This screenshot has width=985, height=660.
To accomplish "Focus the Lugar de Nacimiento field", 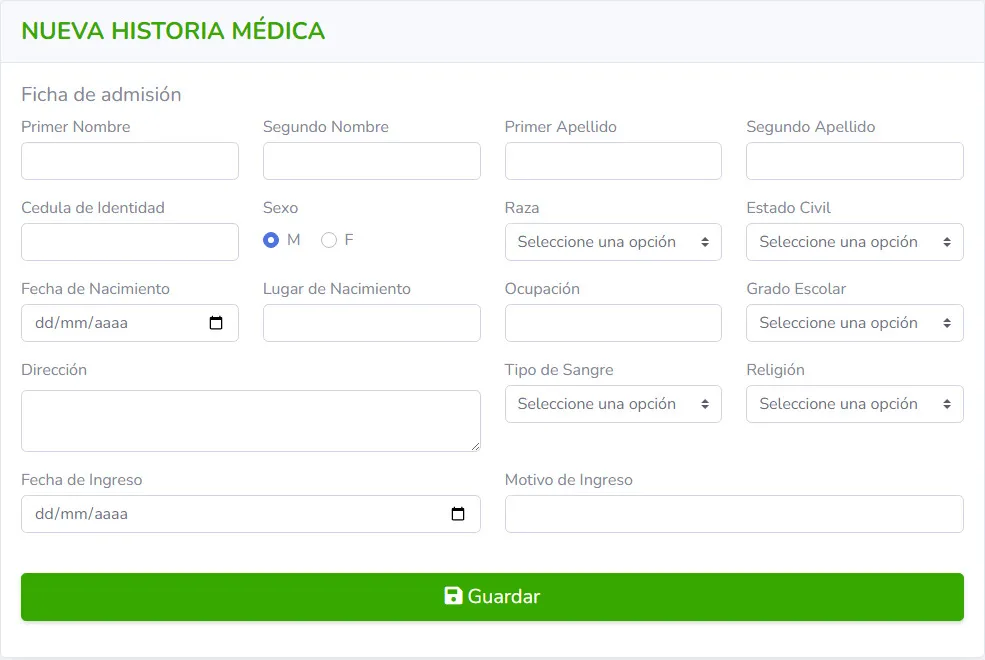I will coord(371,323).
